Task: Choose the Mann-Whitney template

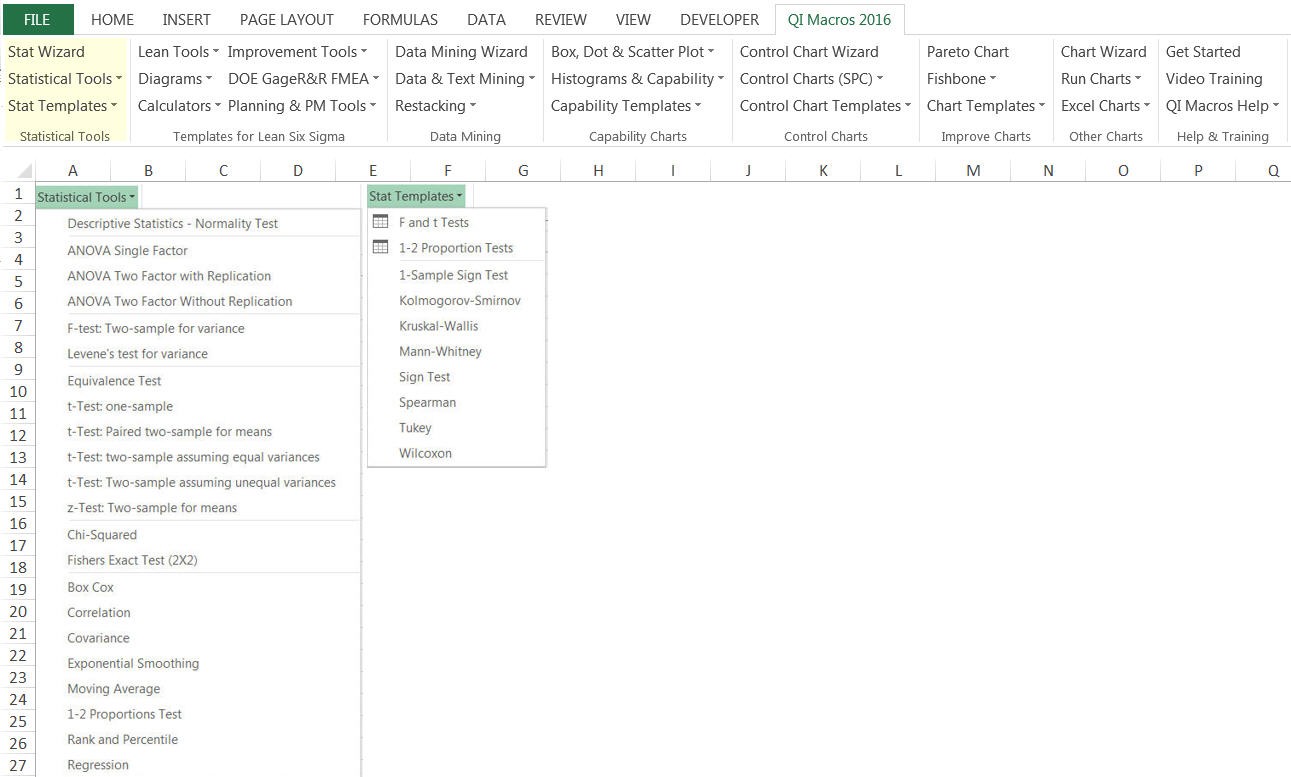Action: tap(440, 351)
